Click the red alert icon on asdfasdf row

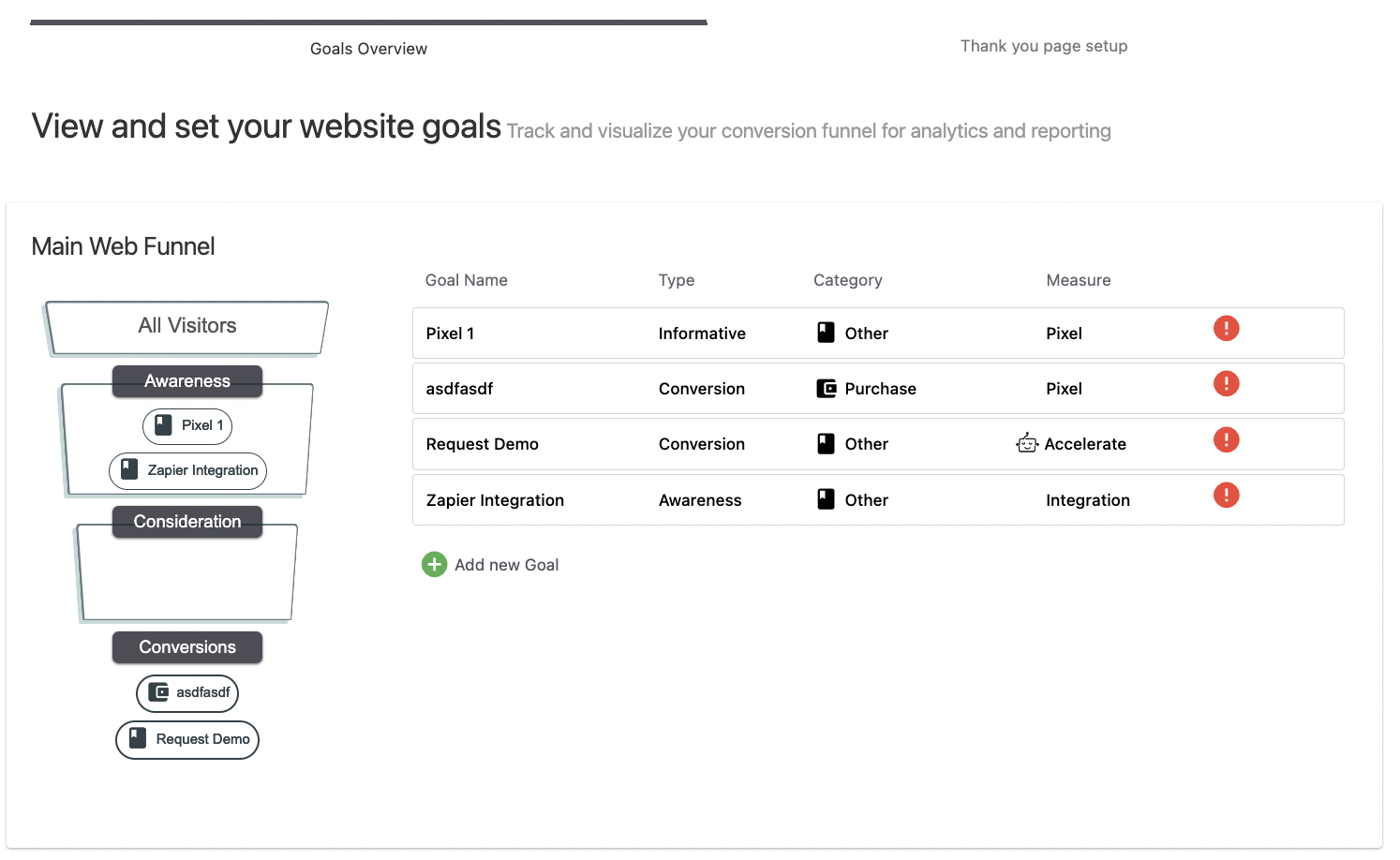pos(1226,384)
